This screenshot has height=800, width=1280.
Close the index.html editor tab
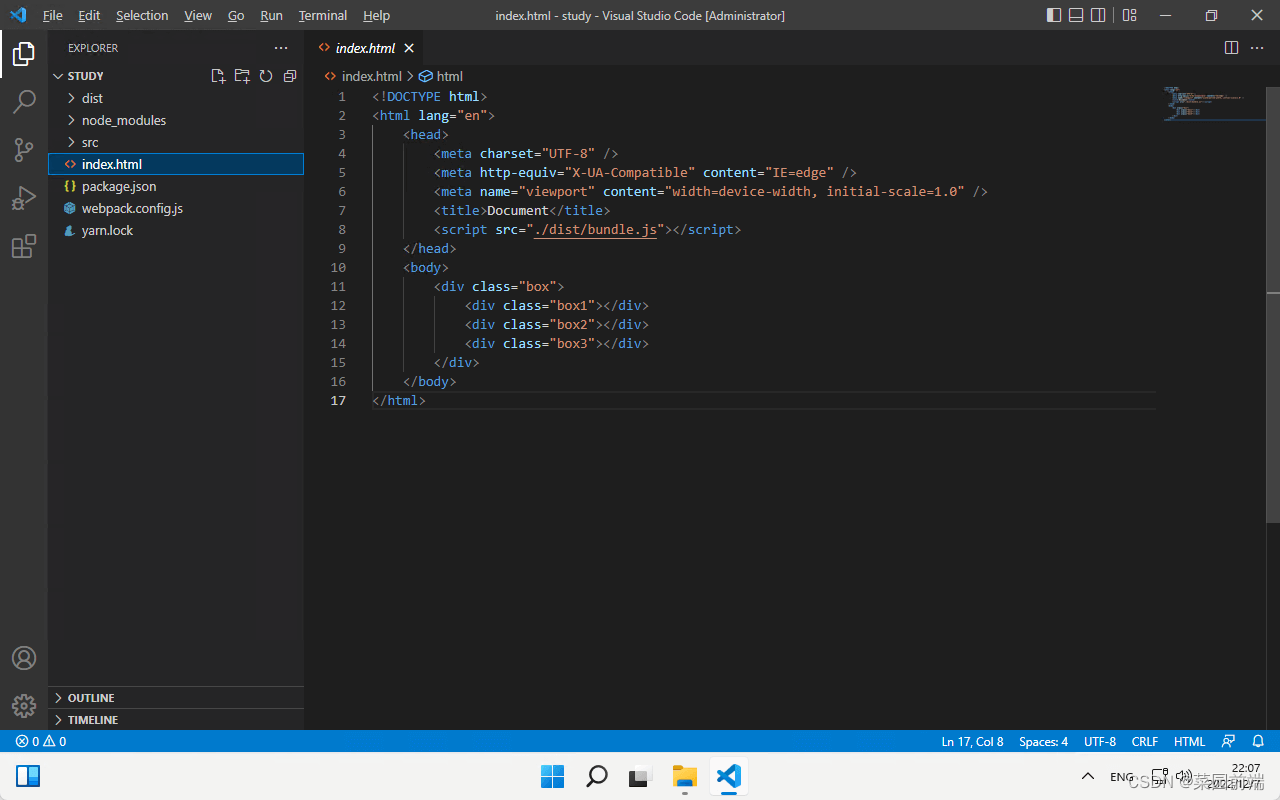(x=409, y=48)
